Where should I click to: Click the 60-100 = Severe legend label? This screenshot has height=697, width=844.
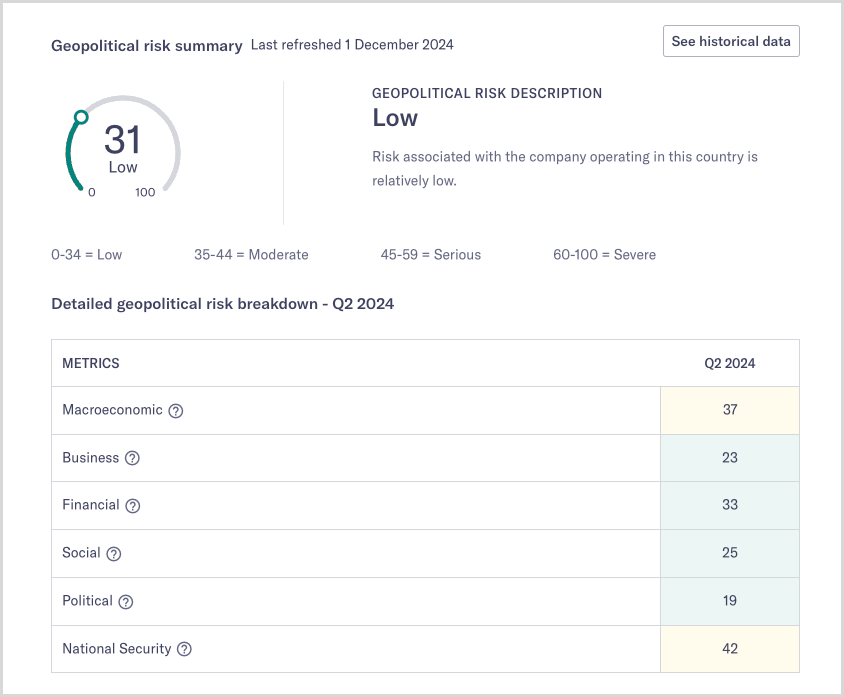604,255
